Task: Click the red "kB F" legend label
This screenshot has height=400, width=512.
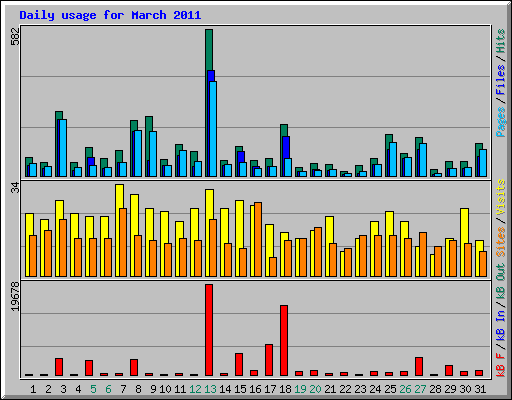Action: tap(500, 365)
